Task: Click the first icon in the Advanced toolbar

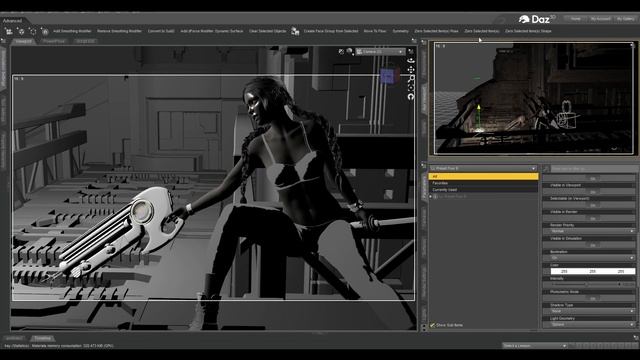Action: 9,31
